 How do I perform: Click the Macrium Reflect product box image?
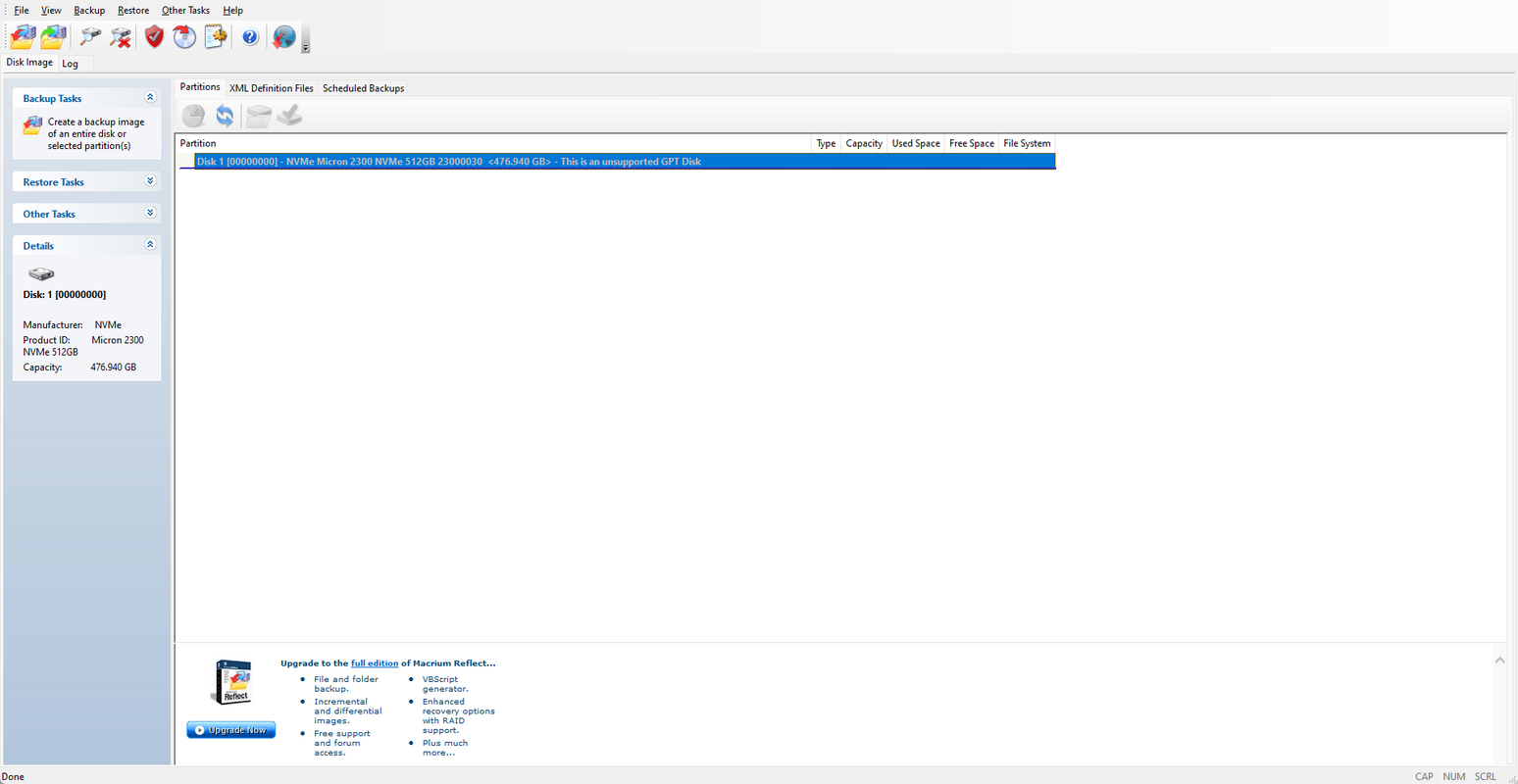point(233,682)
